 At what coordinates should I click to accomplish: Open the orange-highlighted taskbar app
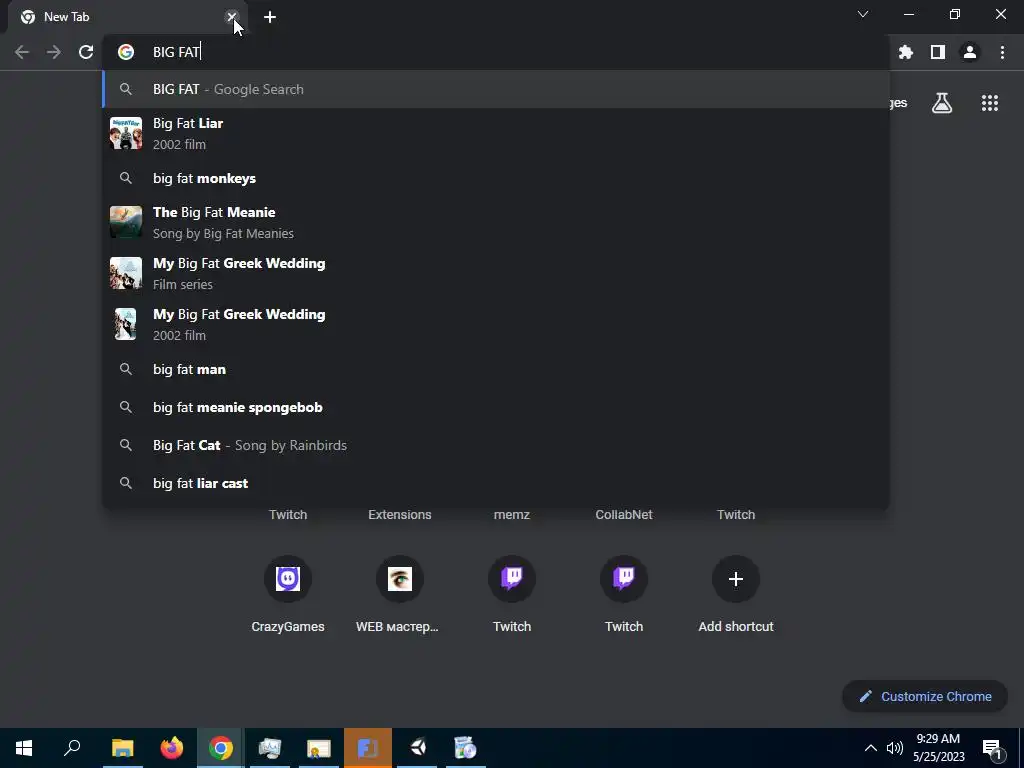coord(368,748)
